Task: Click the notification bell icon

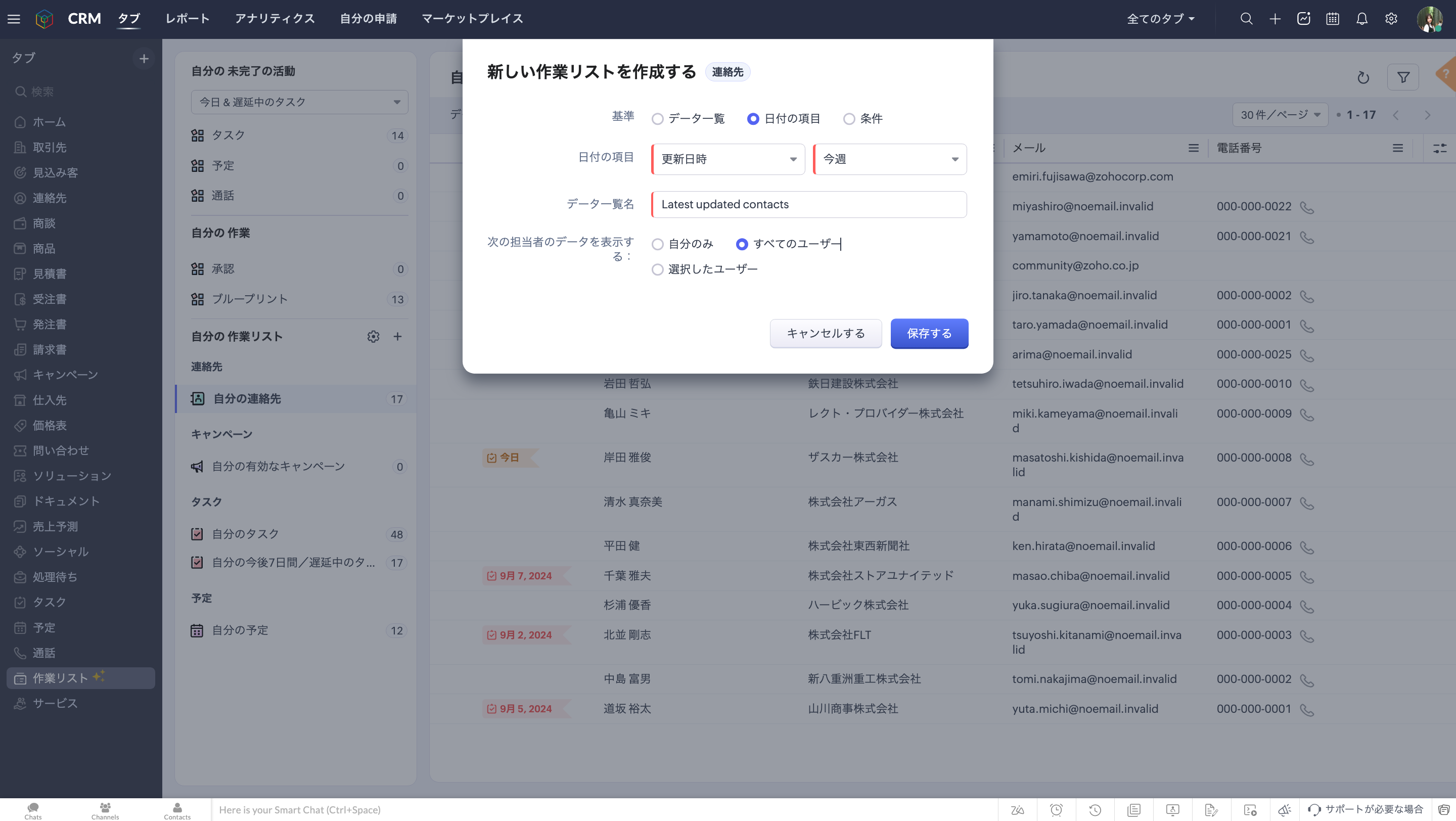Action: coord(1361,19)
